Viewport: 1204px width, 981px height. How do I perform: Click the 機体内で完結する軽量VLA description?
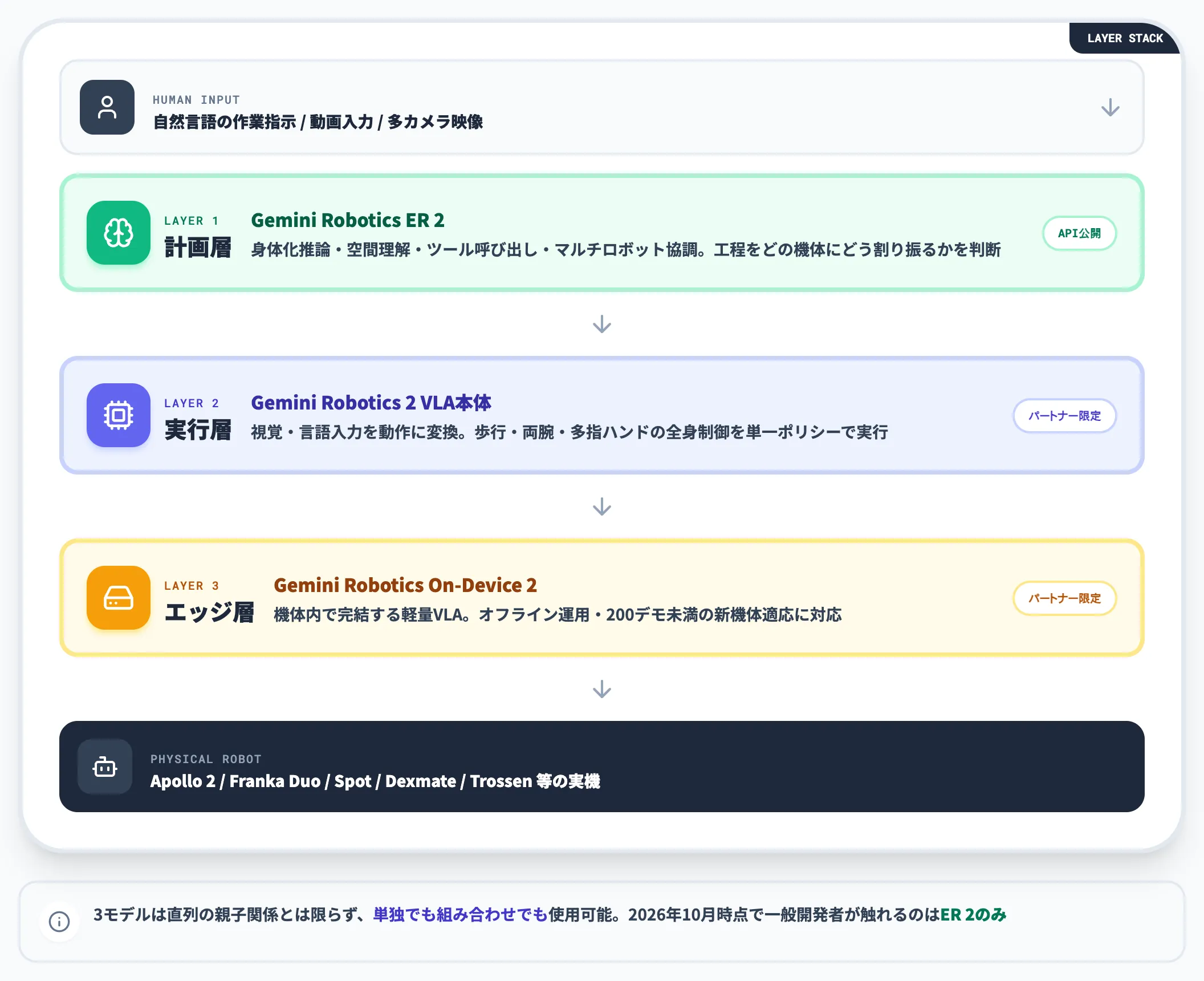tap(558, 615)
